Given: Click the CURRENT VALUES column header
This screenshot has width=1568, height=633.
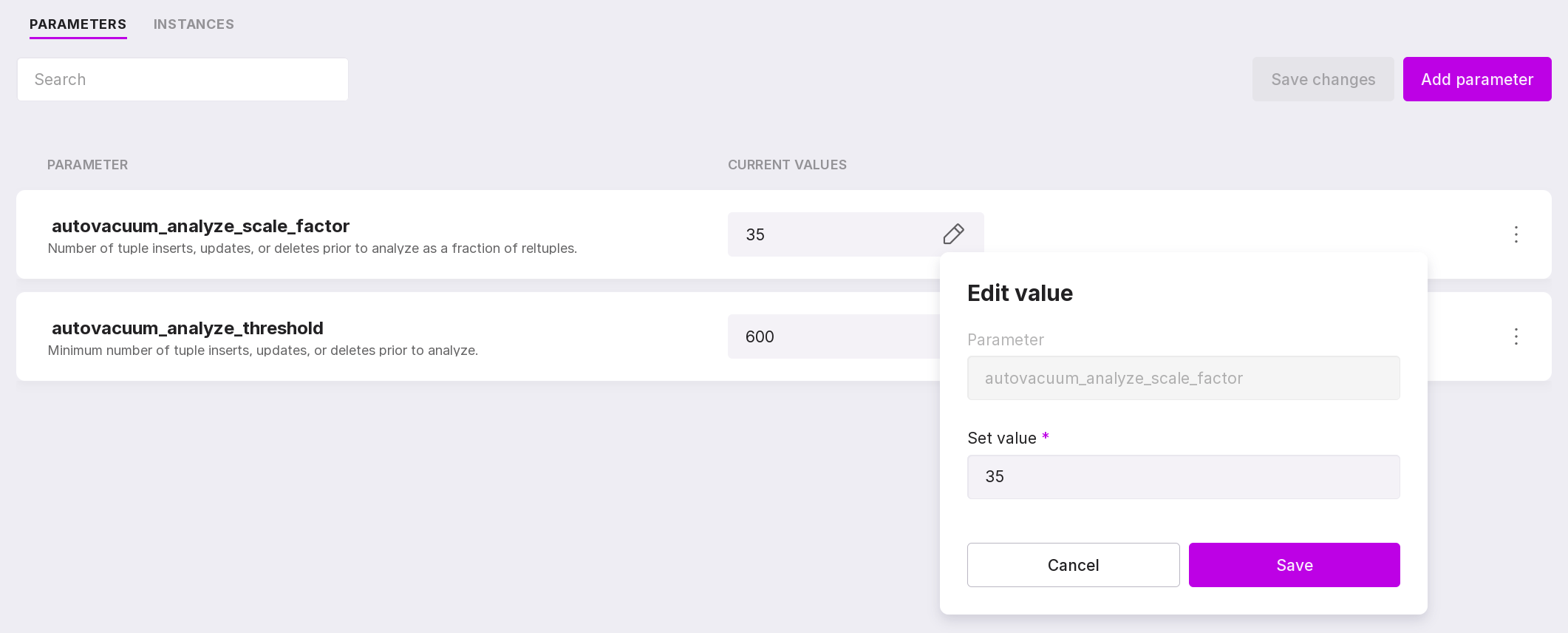Looking at the screenshot, I should click(787, 165).
